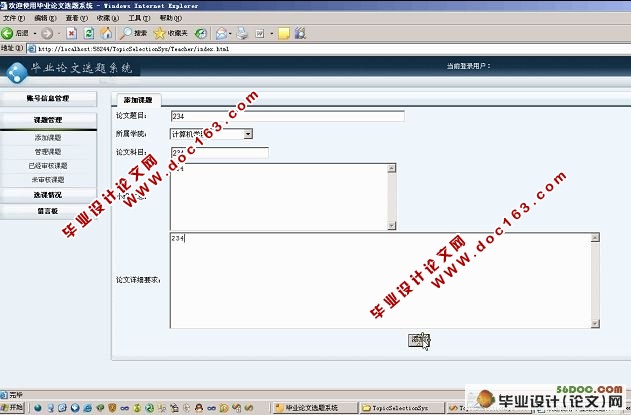Expand the 留言板 sidebar section
631x415 pixels.
pos(48,211)
